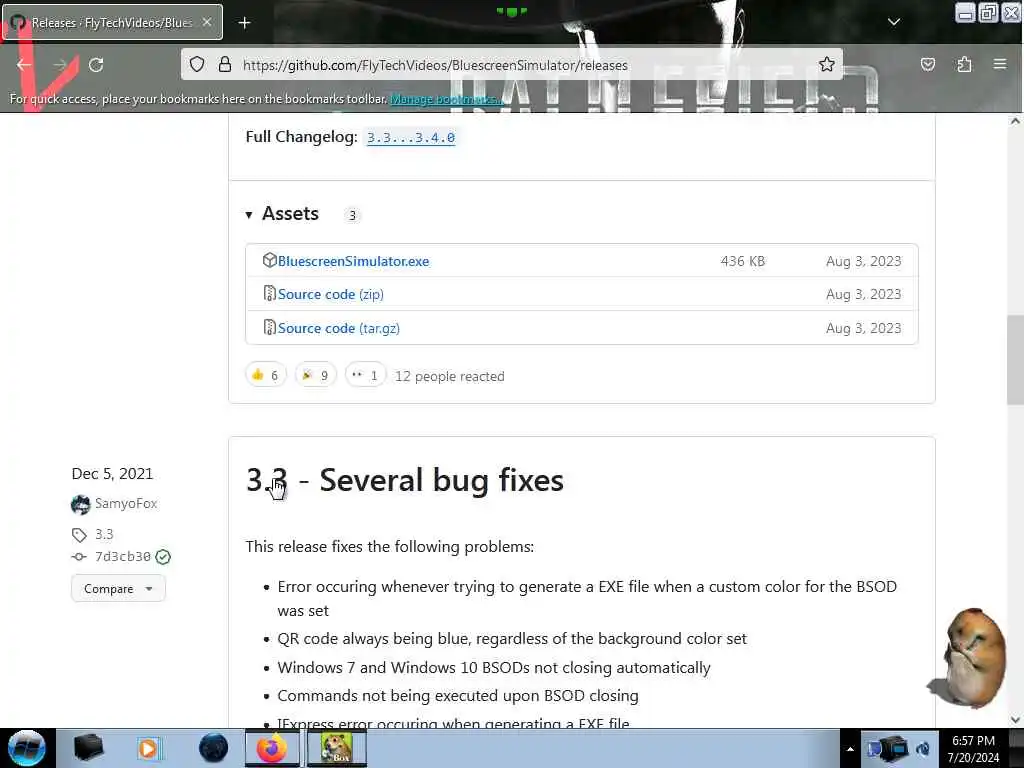
Task: Click the Assets count badge 3
Action: tap(352, 215)
